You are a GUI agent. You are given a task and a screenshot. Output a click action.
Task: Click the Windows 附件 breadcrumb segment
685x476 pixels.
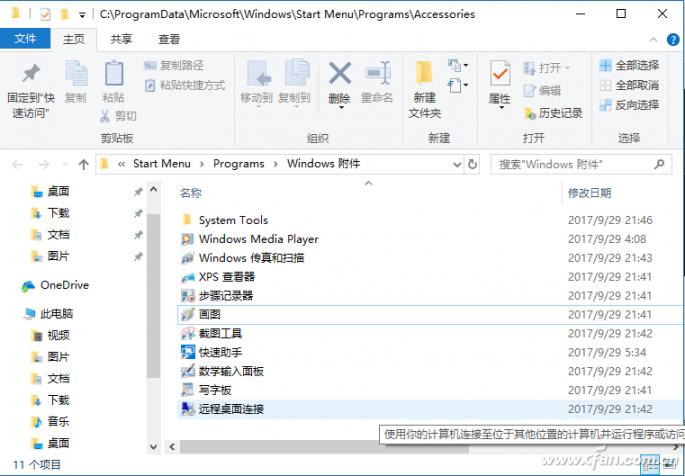tap(323, 164)
